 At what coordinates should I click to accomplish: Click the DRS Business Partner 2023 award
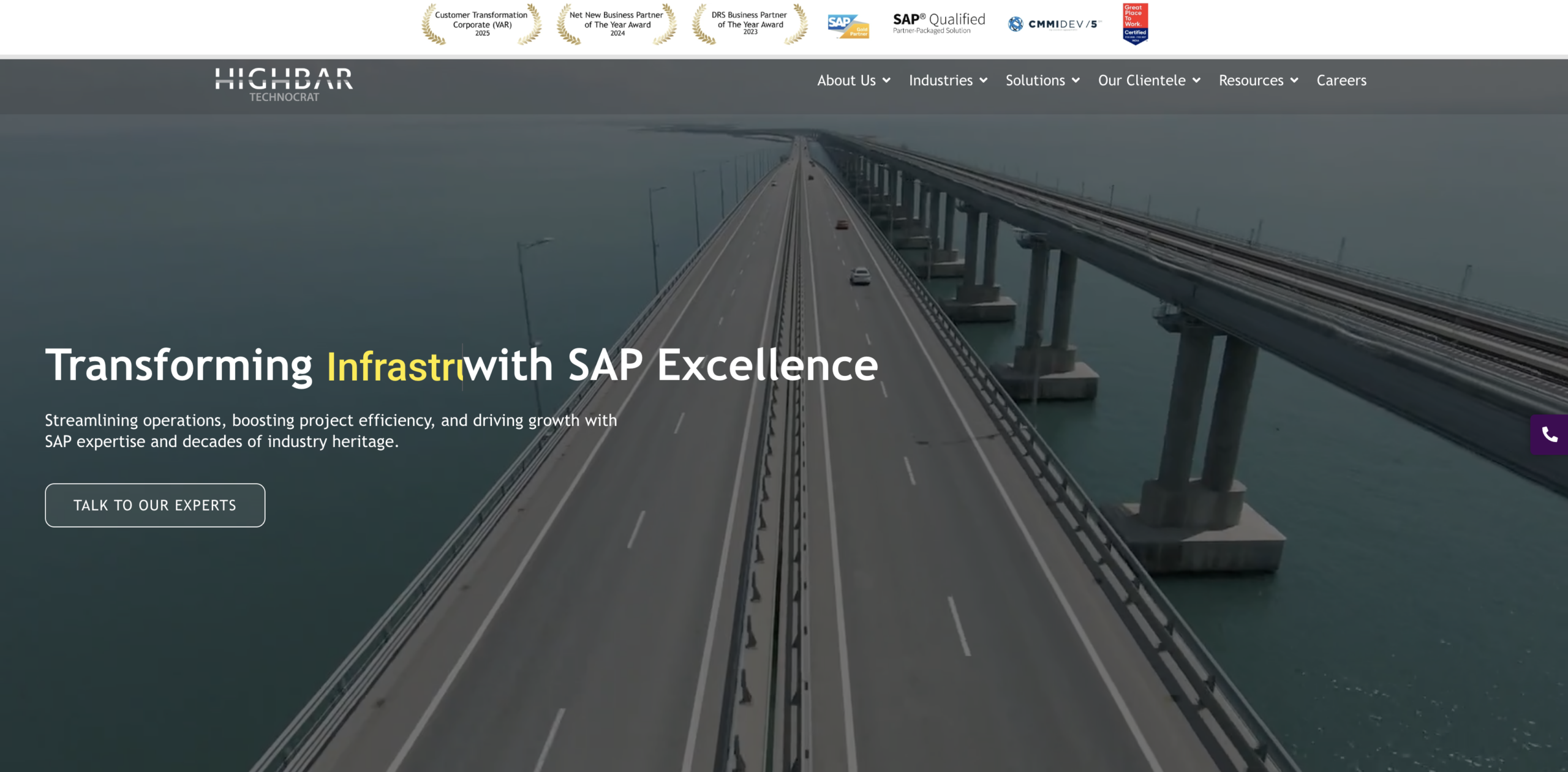click(x=750, y=24)
